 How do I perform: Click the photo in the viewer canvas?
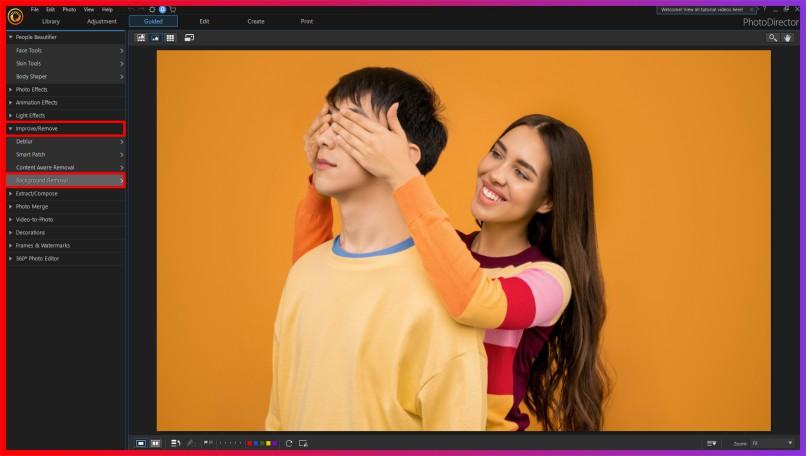click(x=463, y=240)
